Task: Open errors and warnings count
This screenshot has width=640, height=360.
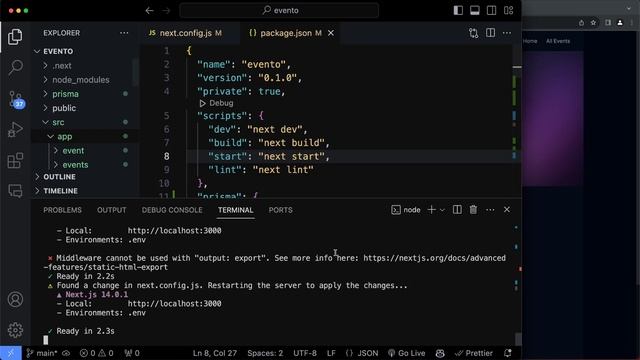Action: tap(96, 353)
